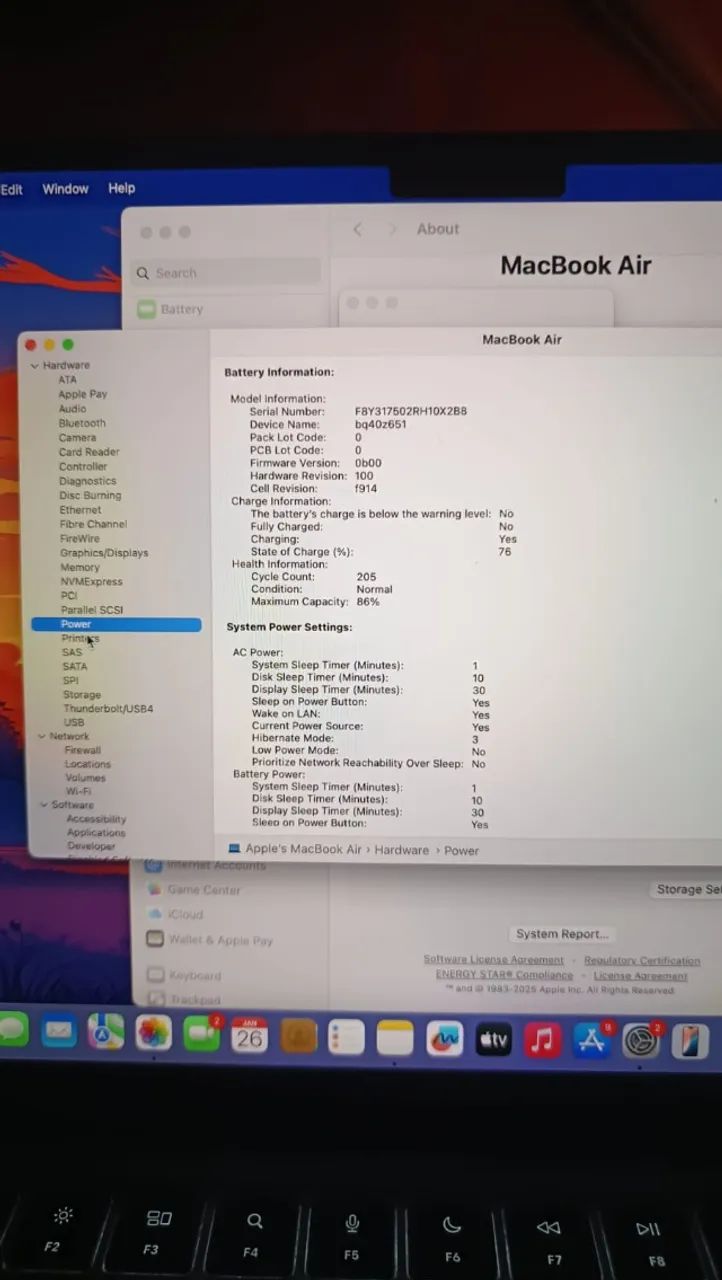Screen dimensions: 722x1280
Task: Open FaceTime in the Dock
Action: (201, 1034)
